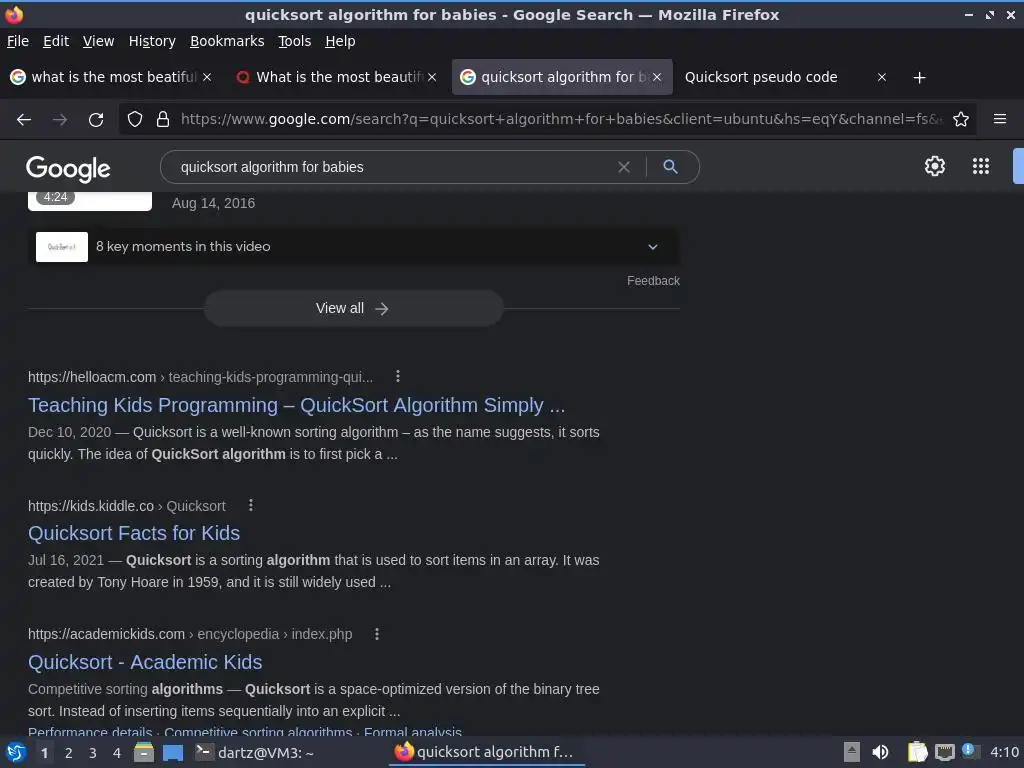Click the helloacm.com result URL text

click(200, 377)
